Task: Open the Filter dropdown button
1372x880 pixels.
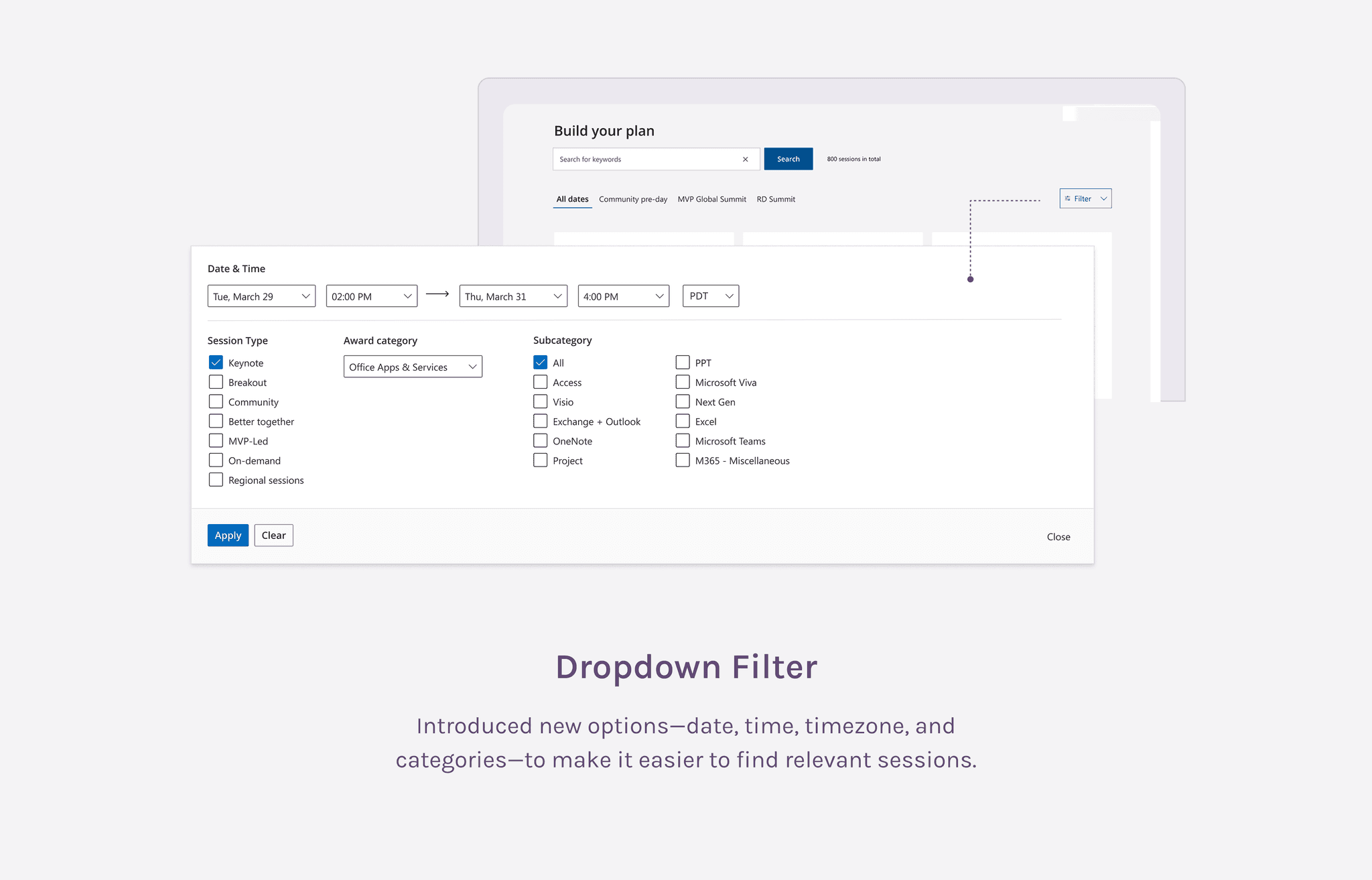Action: (1085, 198)
